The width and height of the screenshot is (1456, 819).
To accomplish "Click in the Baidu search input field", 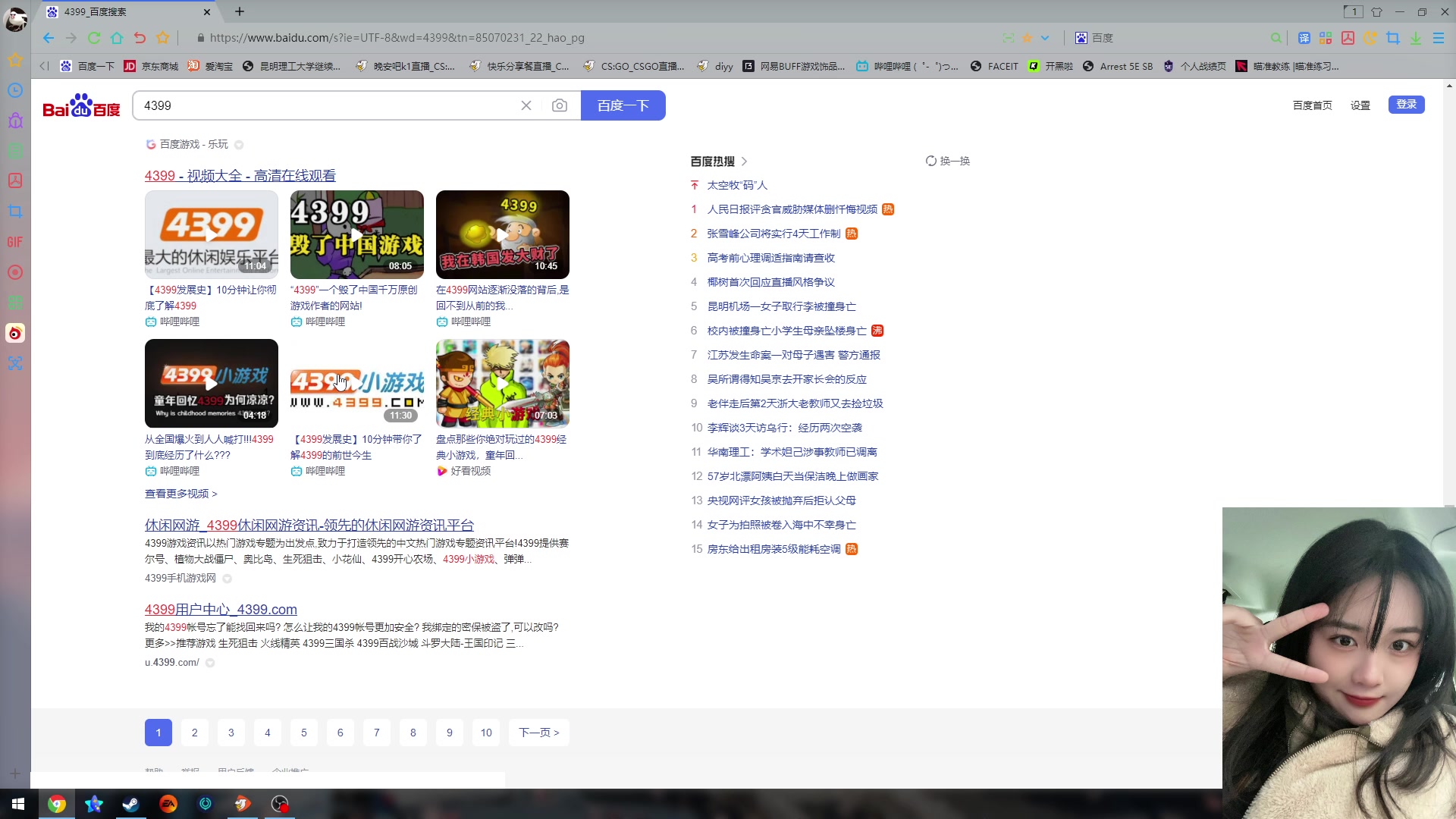I will (326, 105).
